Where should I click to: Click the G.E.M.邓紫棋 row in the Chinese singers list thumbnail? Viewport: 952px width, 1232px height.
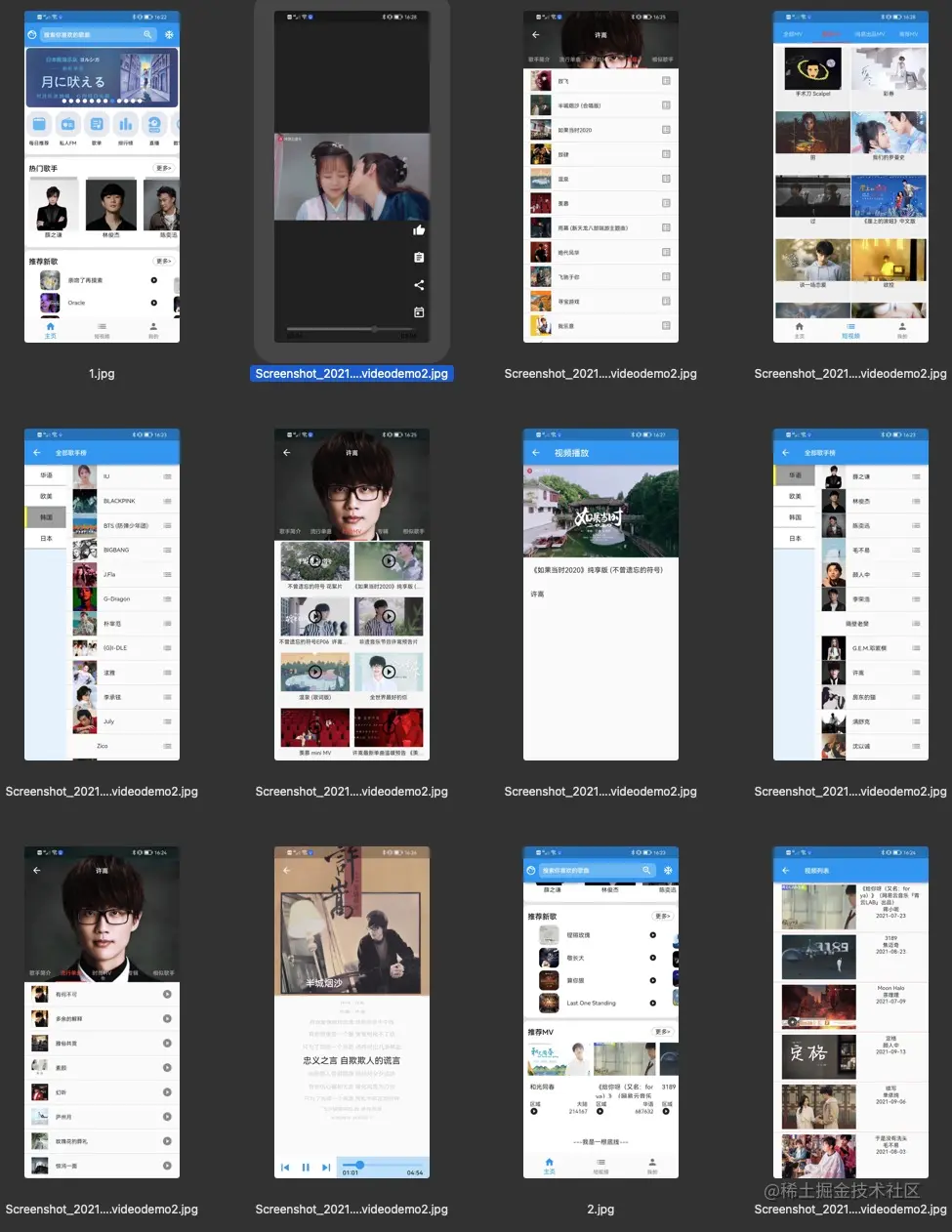pos(874,648)
